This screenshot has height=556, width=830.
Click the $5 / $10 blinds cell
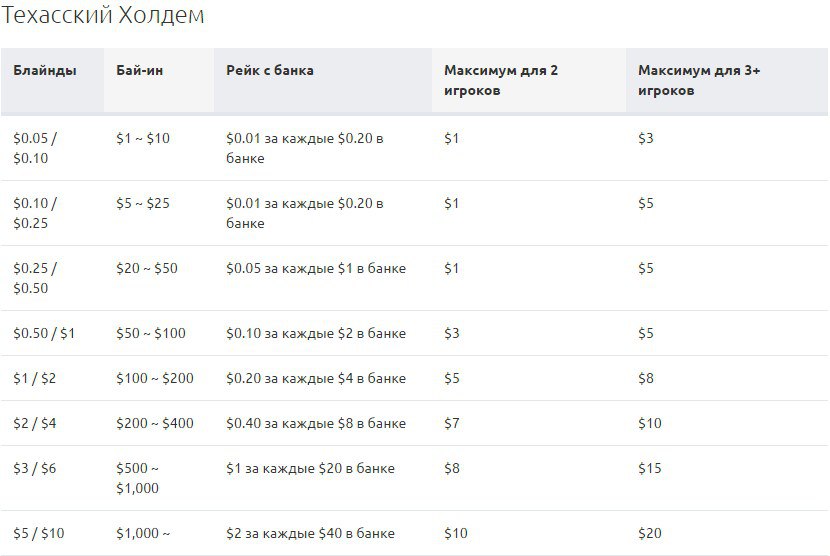(x=39, y=534)
